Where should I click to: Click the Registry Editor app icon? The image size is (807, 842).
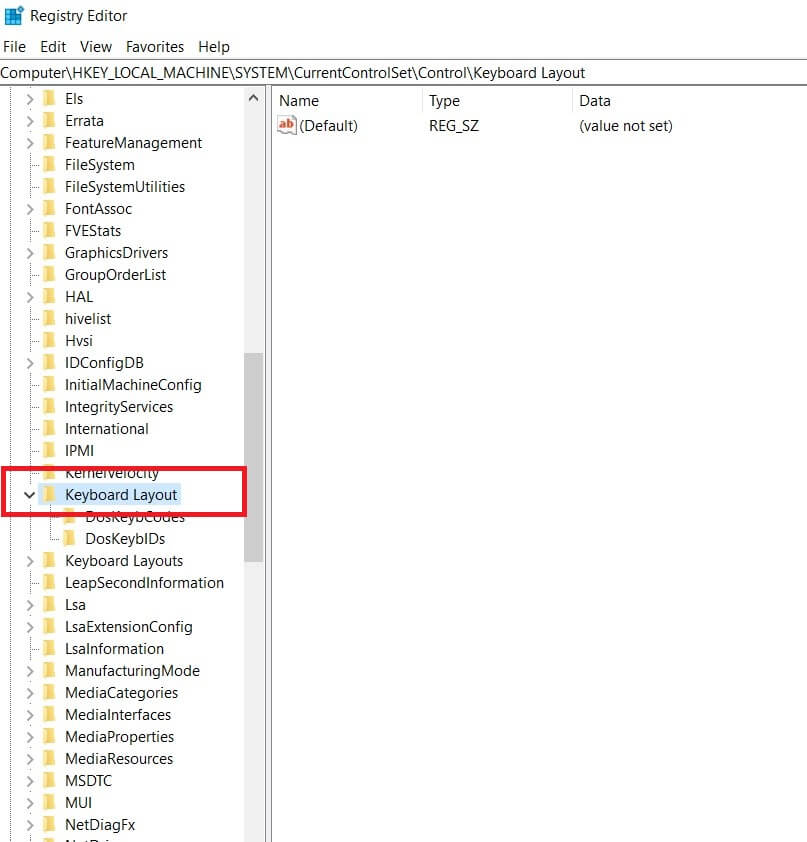click(13, 16)
